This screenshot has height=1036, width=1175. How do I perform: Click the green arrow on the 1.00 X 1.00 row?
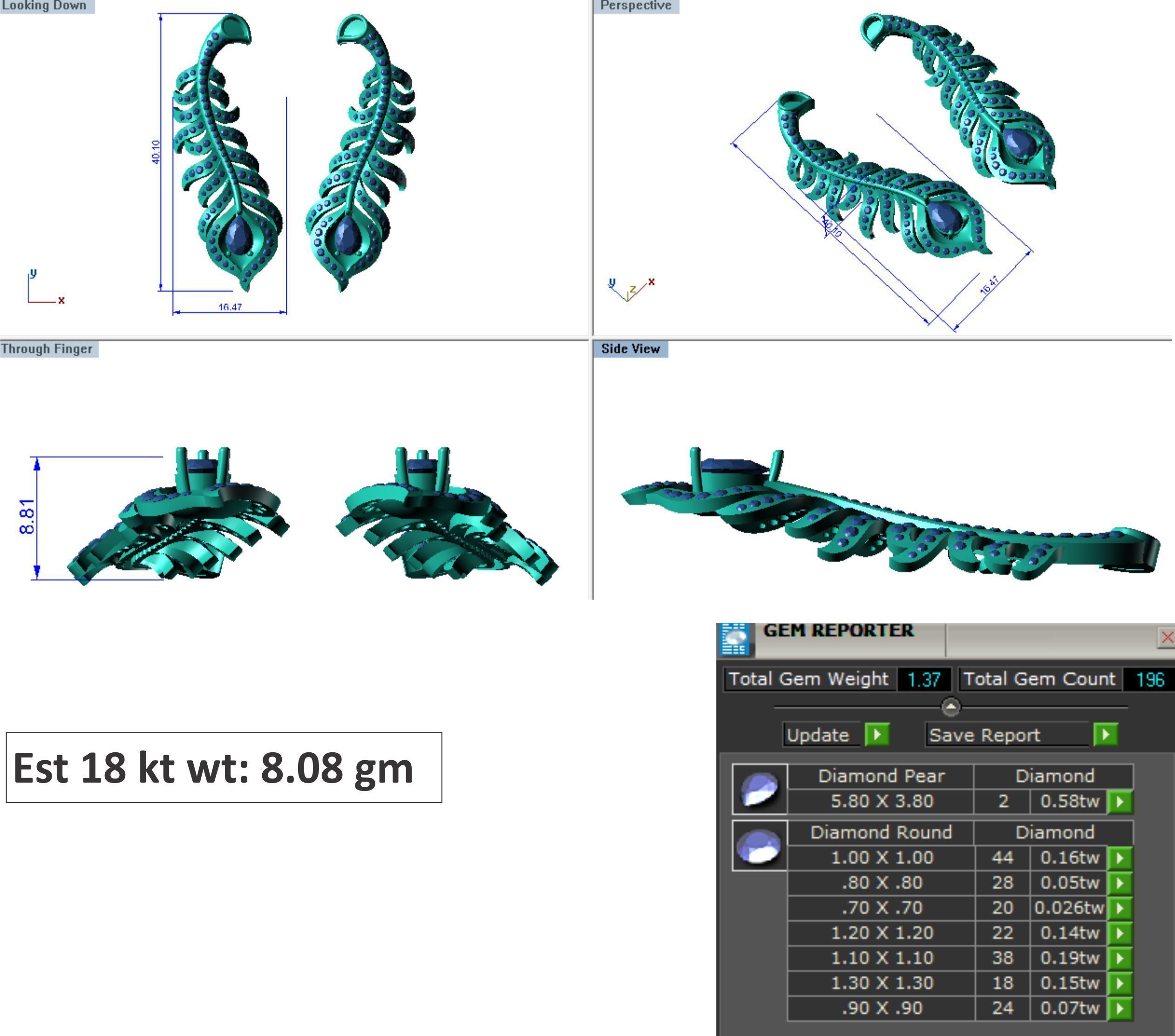coord(1121,858)
